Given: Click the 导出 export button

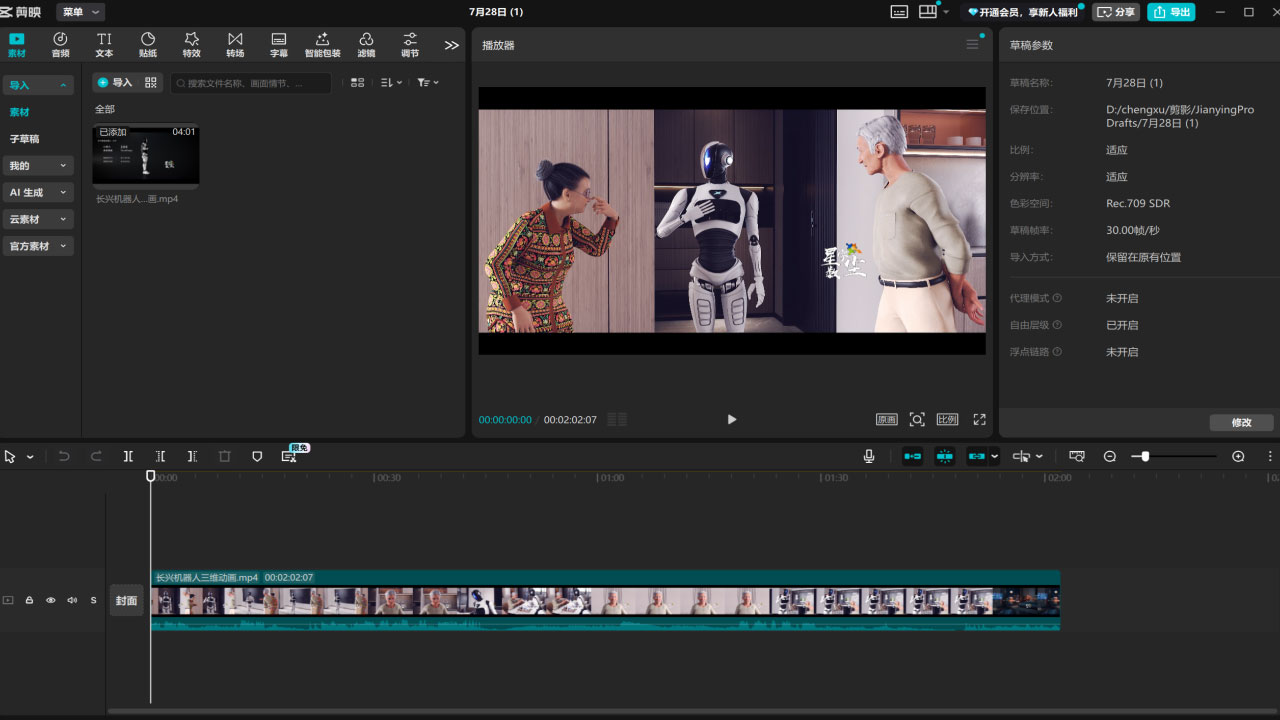Looking at the screenshot, I should coord(1171,12).
